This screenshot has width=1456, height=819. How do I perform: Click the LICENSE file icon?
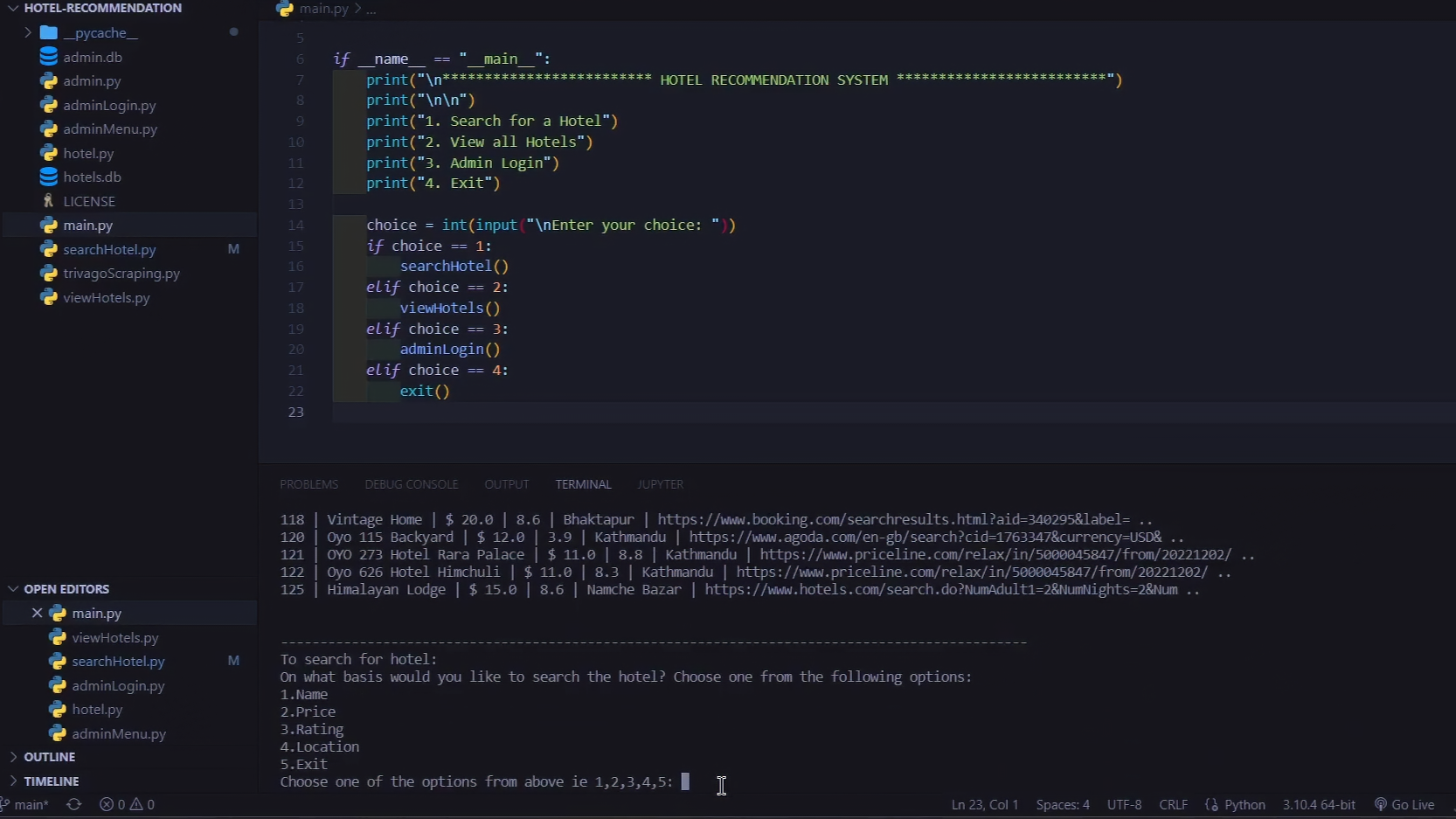click(49, 201)
